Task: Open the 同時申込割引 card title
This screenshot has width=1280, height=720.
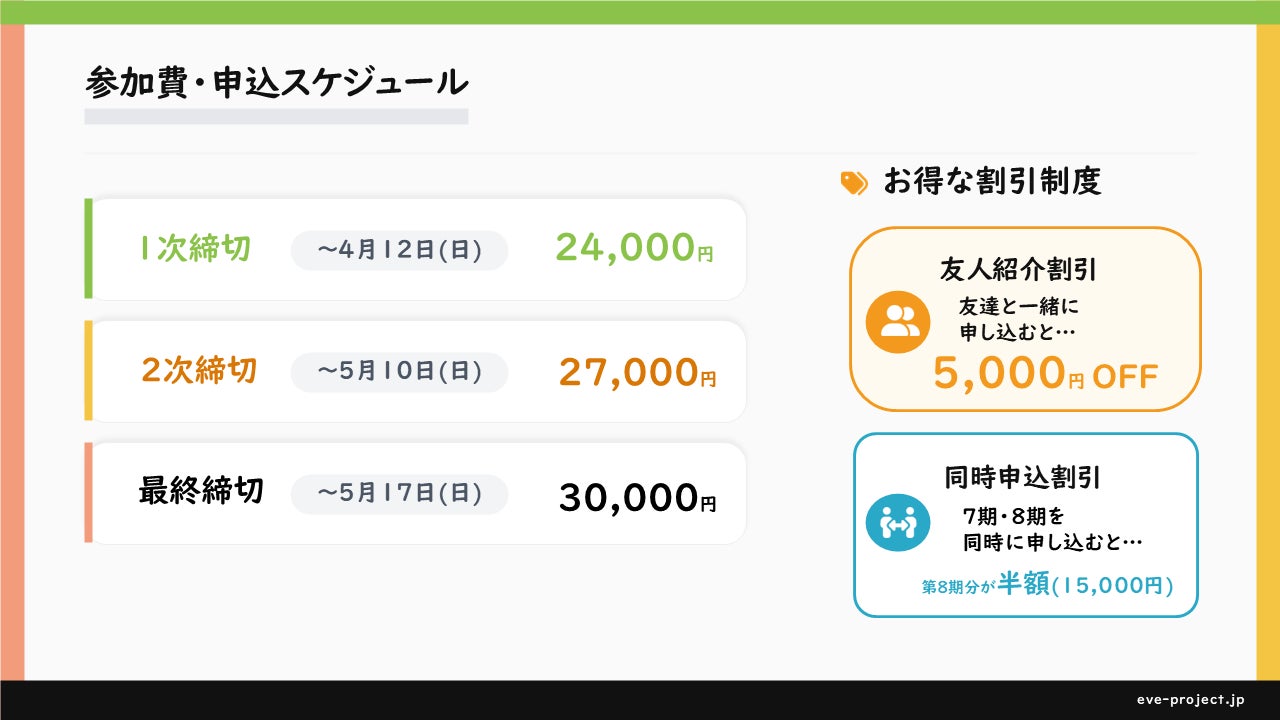Action: pyautogui.click(x=1022, y=477)
